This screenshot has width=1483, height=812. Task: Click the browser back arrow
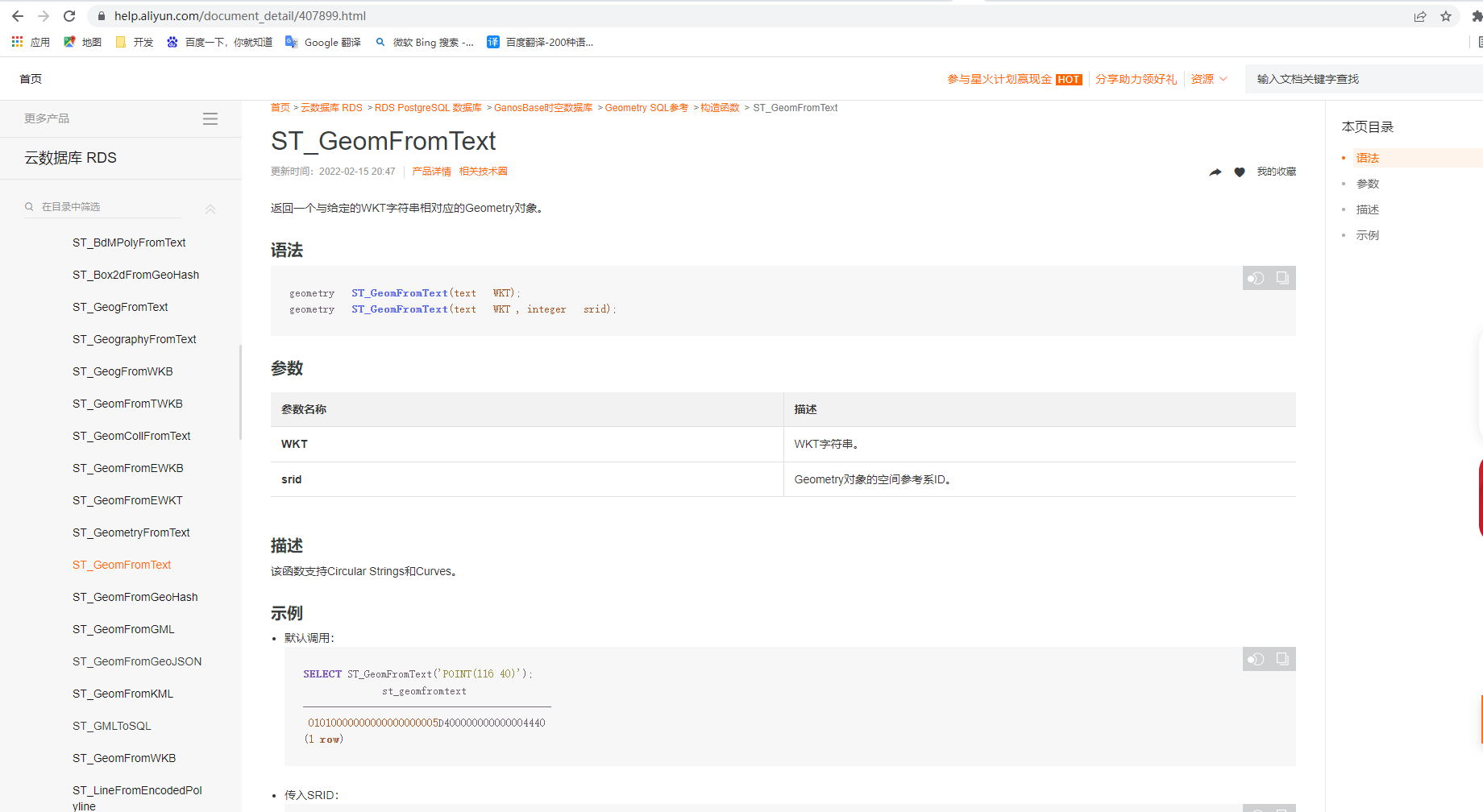click(x=18, y=16)
